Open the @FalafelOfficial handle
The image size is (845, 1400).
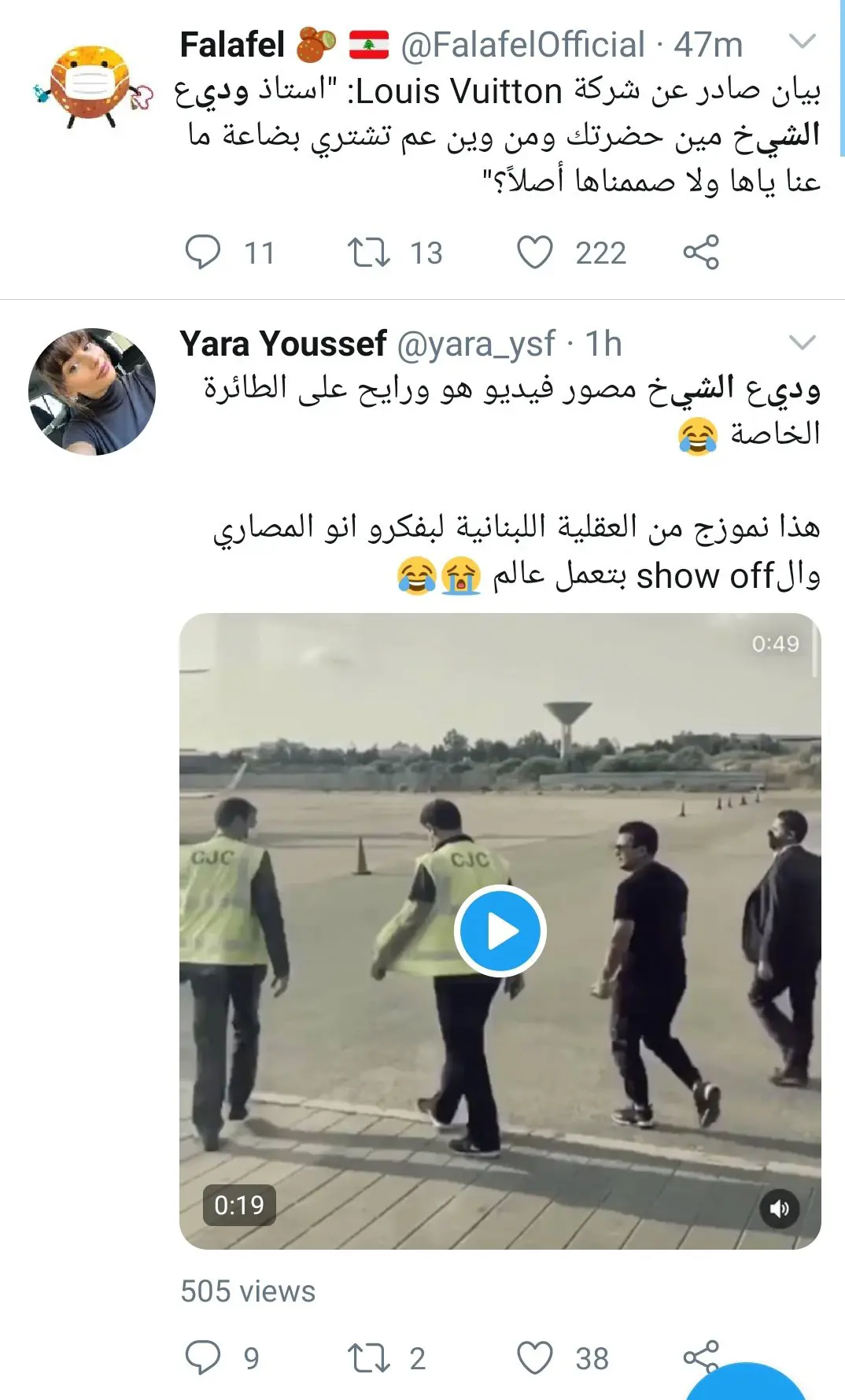[x=522, y=45]
